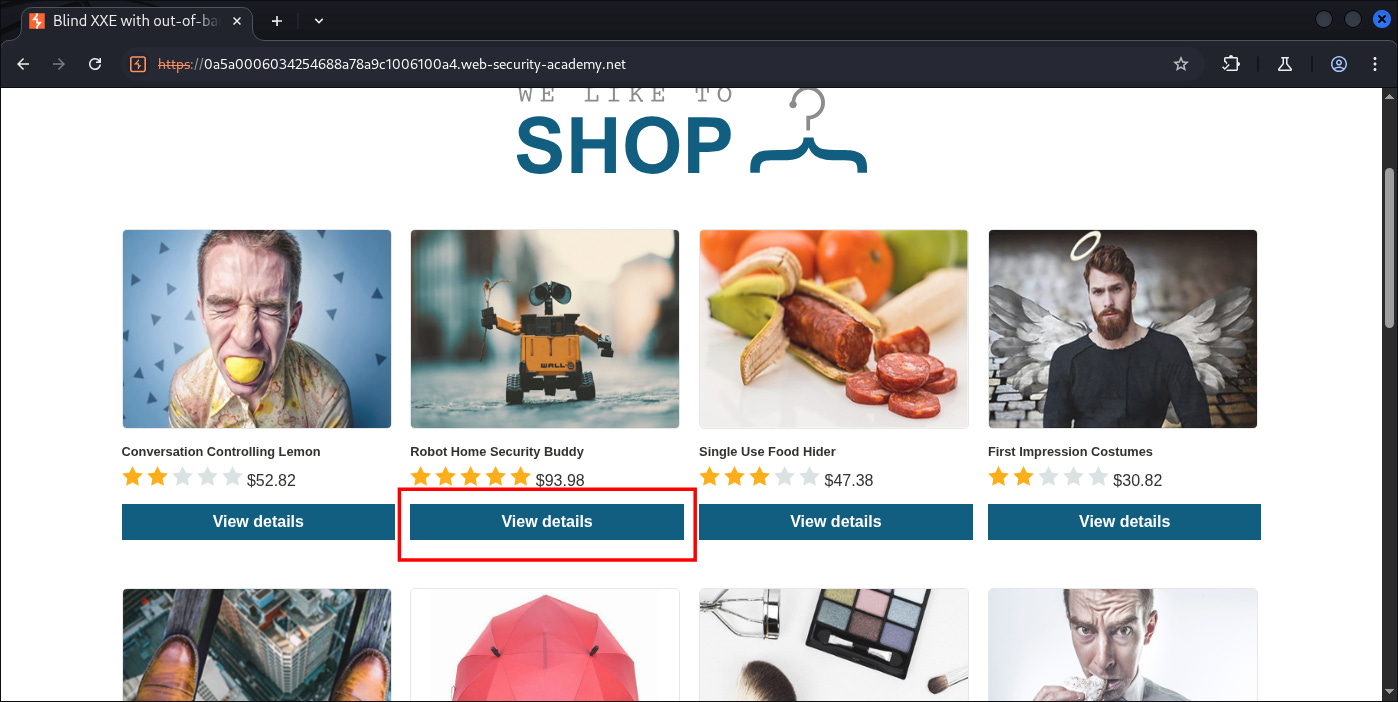The height and width of the screenshot is (702, 1398).
Task: Click the Robot Home Security Buddy image
Action: click(x=545, y=329)
